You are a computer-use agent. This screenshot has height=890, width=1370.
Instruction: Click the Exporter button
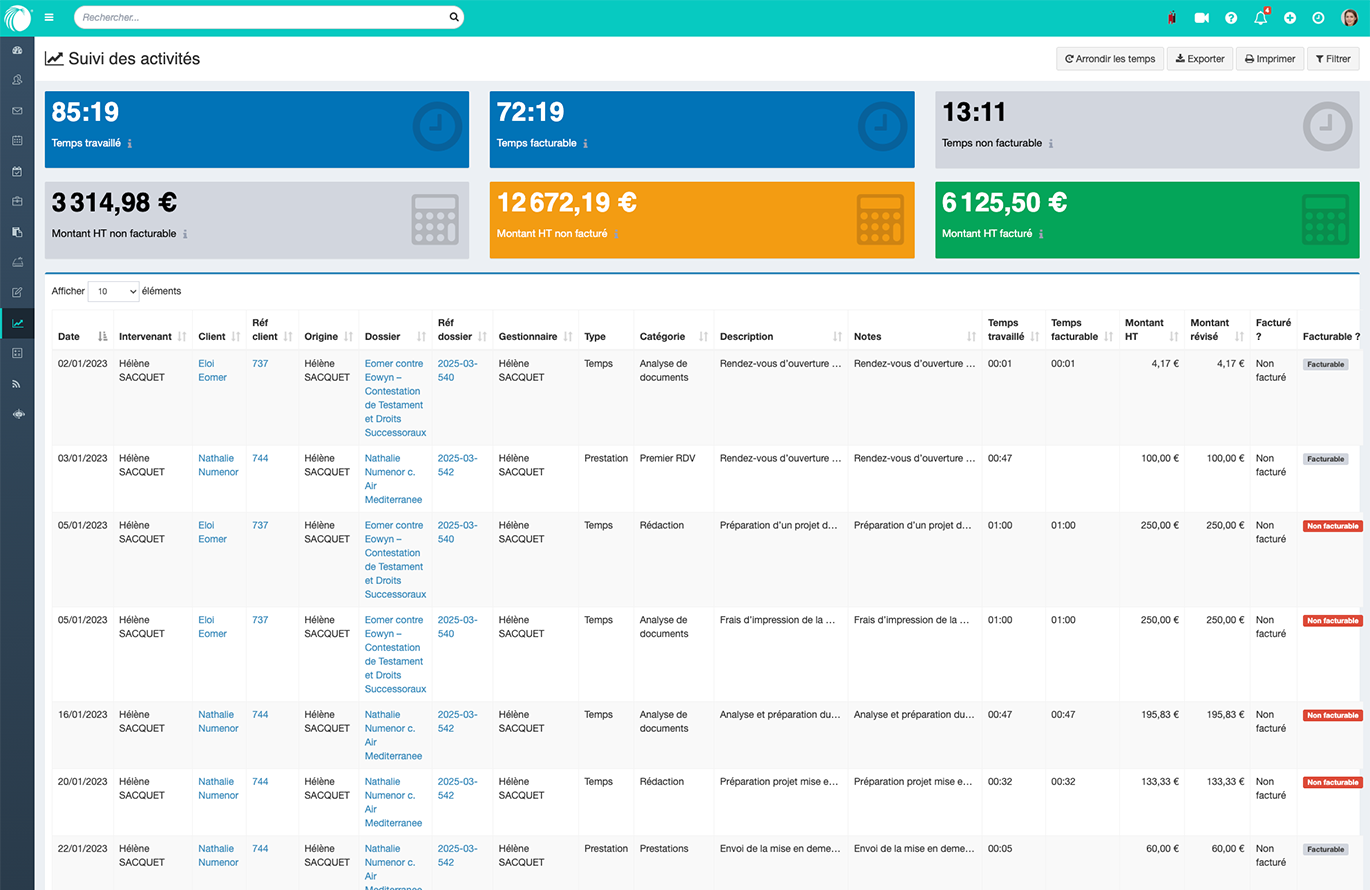point(1200,59)
